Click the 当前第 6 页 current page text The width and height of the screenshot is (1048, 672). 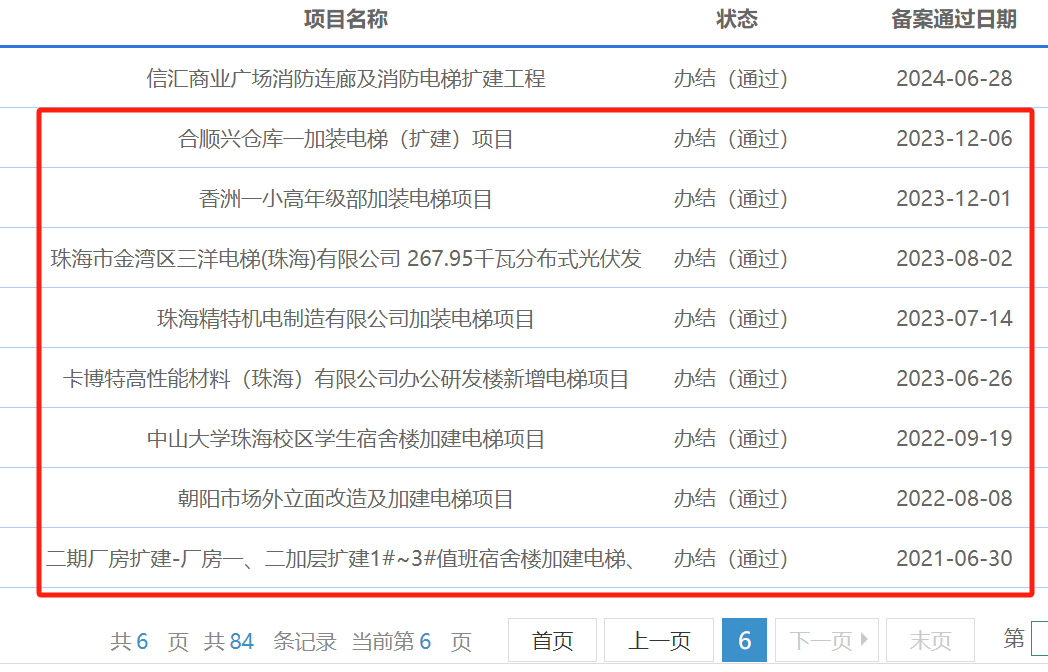pos(412,642)
